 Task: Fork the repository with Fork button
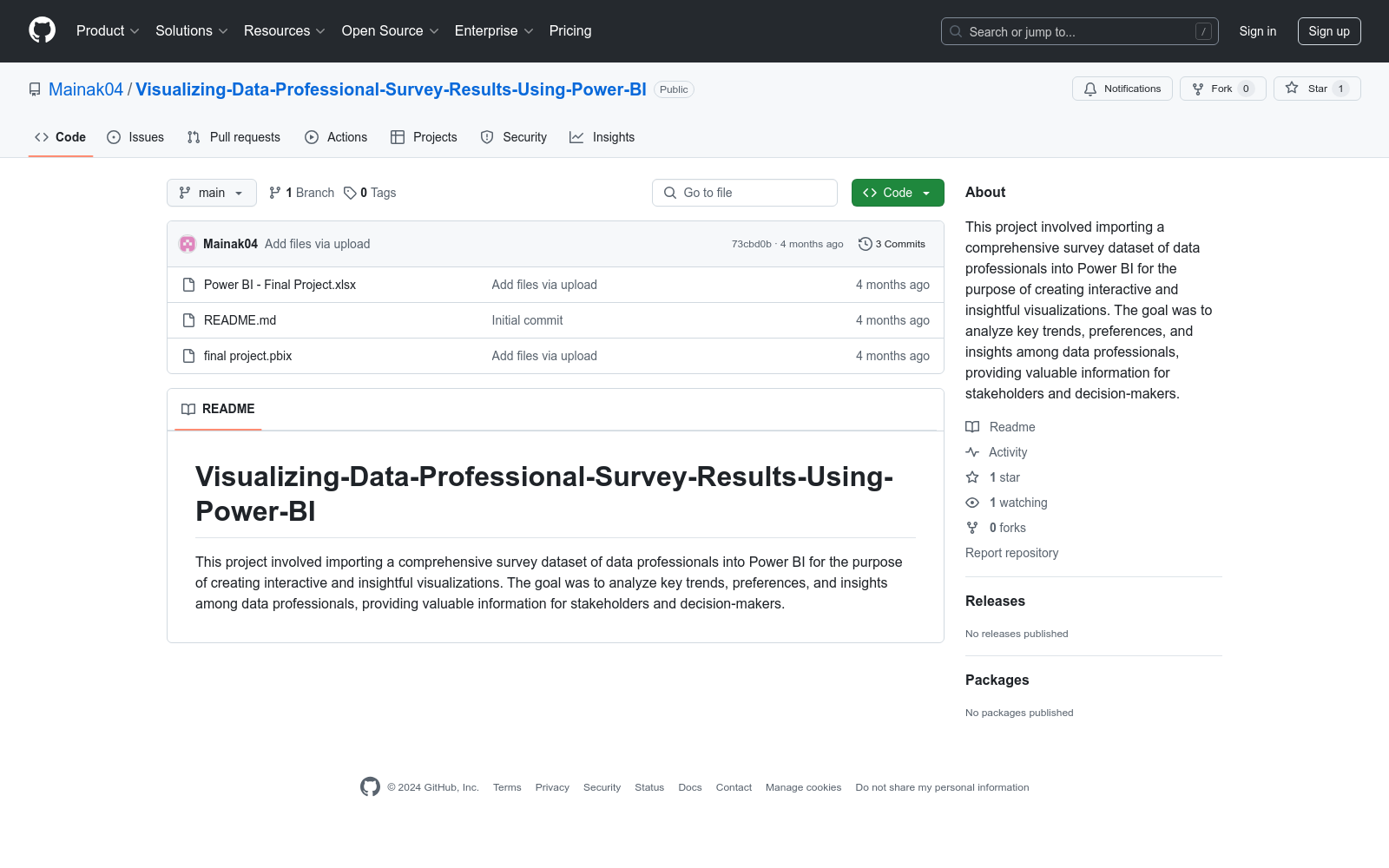pyautogui.click(x=1222, y=89)
